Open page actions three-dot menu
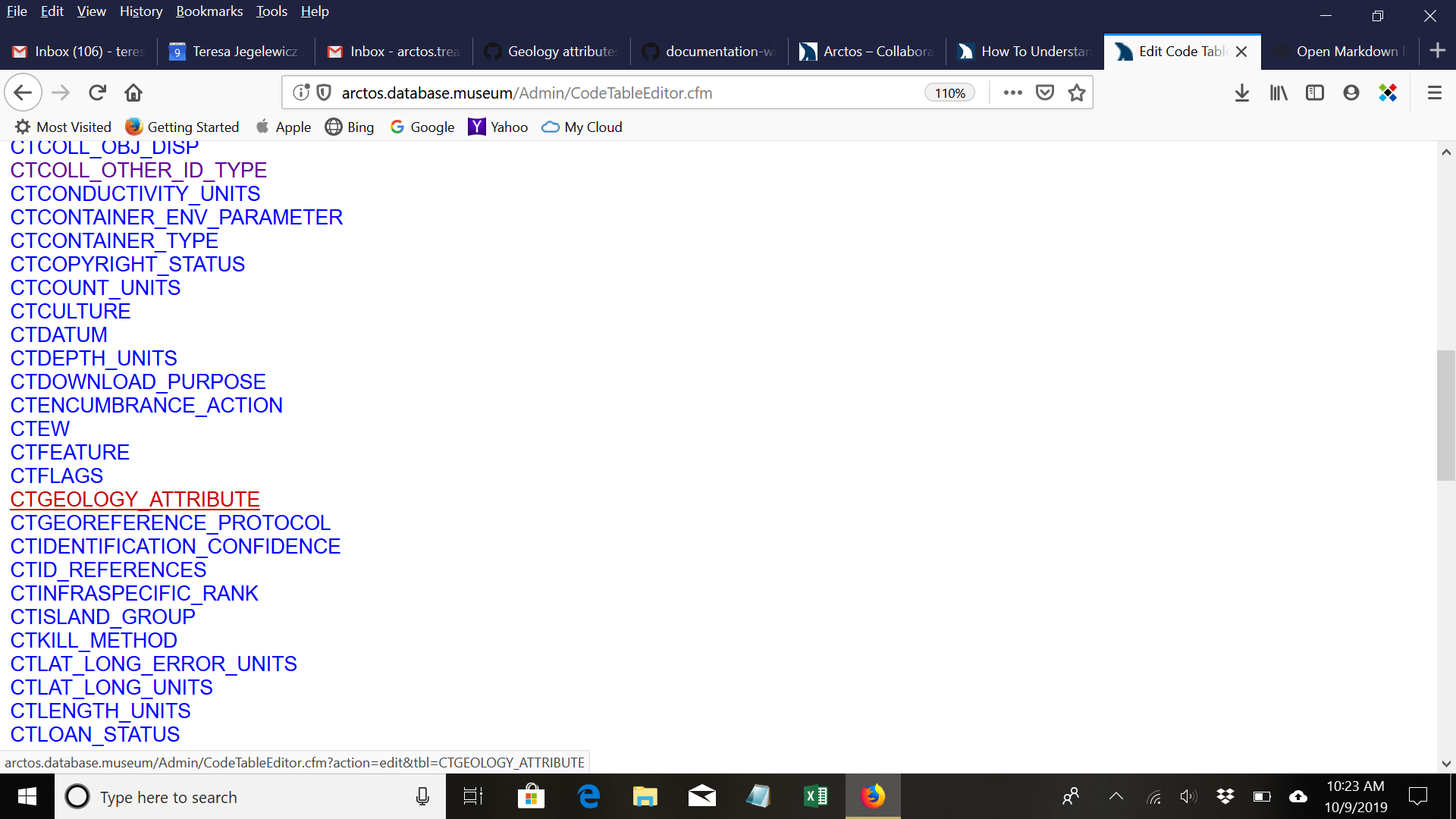The width and height of the screenshot is (1456, 819). point(1012,93)
